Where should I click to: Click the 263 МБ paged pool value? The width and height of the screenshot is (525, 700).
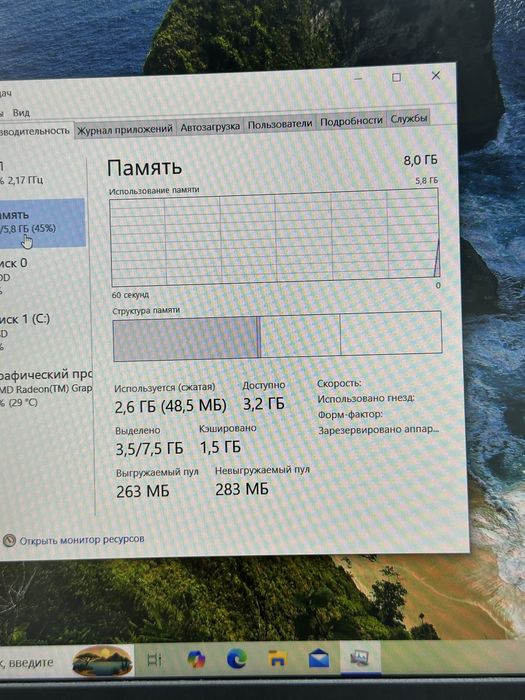coord(143,492)
